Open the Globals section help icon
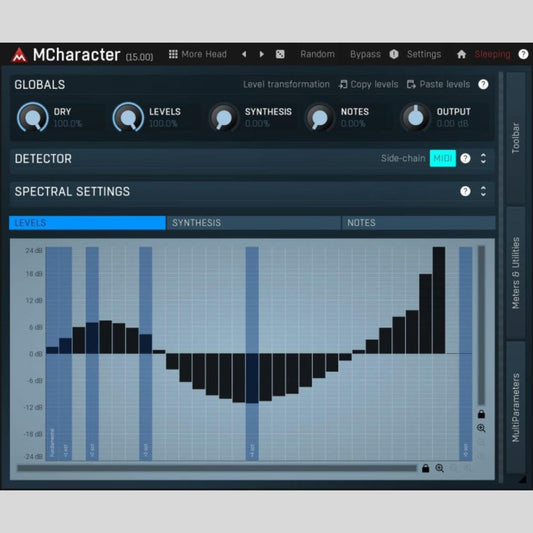The height and width of the screenshot is (533, 533). (483, 84)
